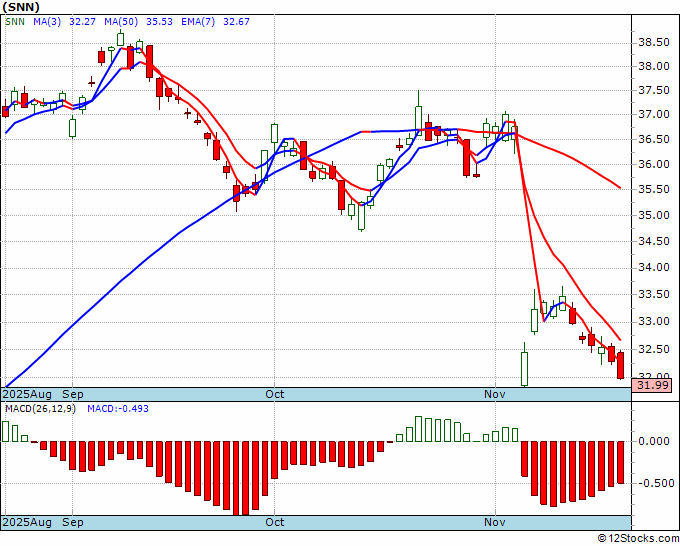The image size is (680, 546).
Task: Select the SNN legend label
Action: click(x=15, y=22)
